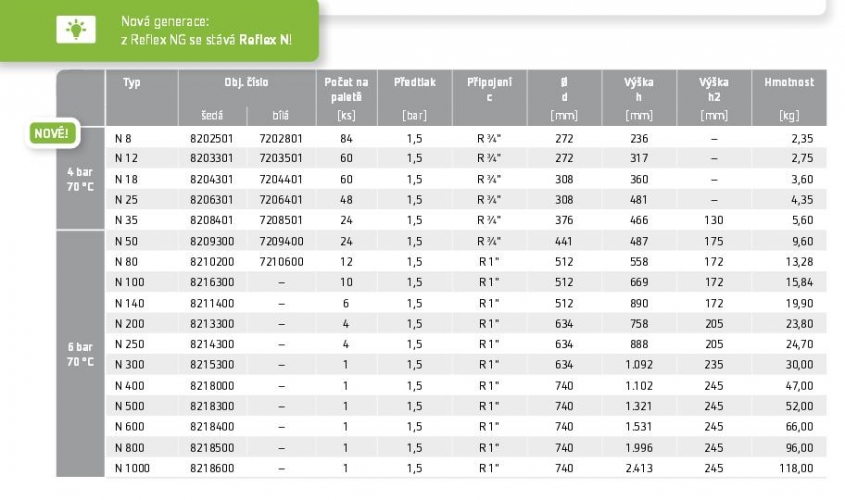Select type cell 'N 80'

tap(126, 262)
